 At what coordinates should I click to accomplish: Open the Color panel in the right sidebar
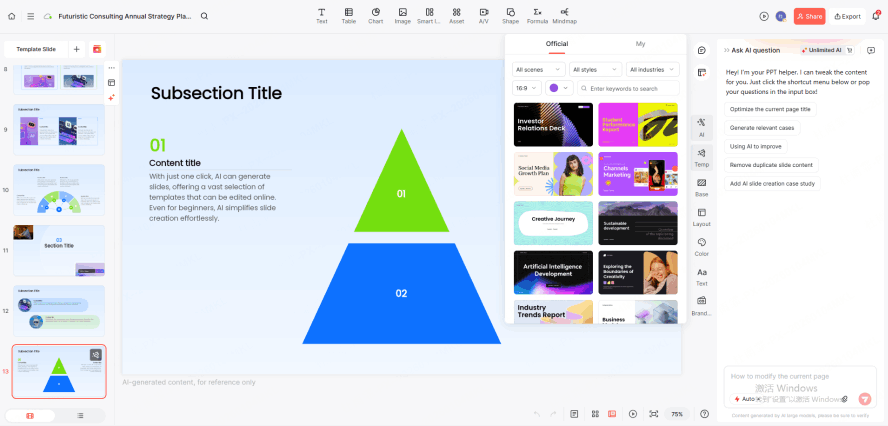coord(701,246)
